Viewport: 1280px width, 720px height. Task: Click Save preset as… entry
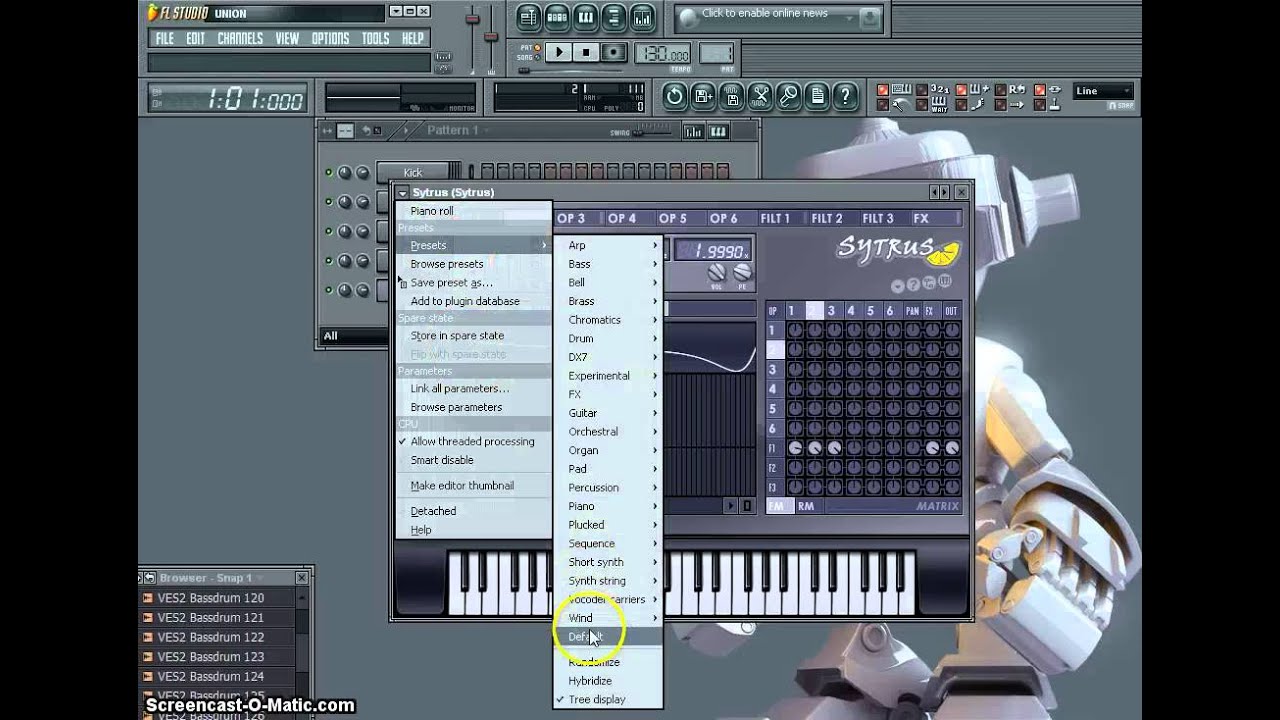(473, 283)
